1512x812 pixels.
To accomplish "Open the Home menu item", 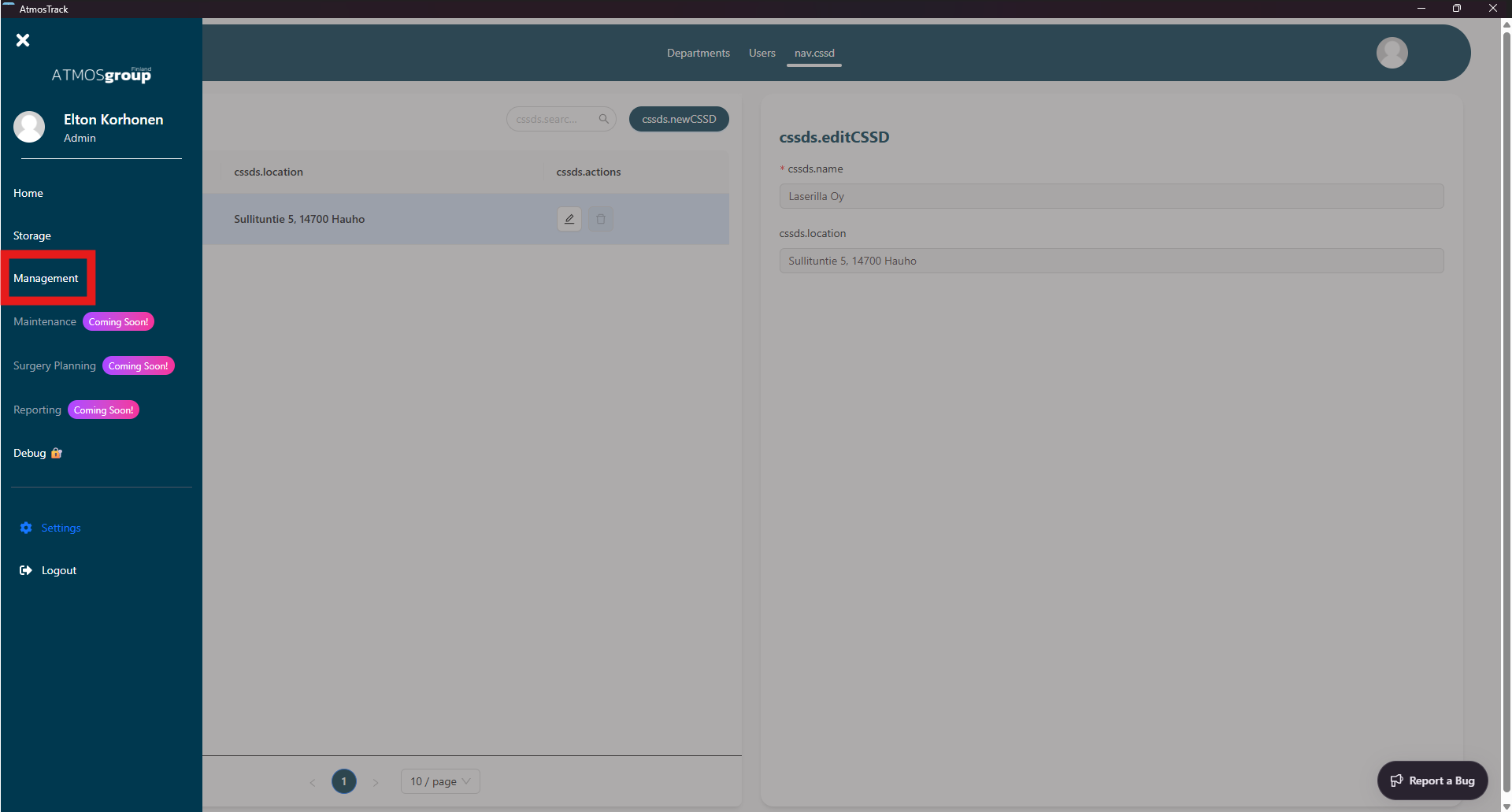I will (28, 193).
